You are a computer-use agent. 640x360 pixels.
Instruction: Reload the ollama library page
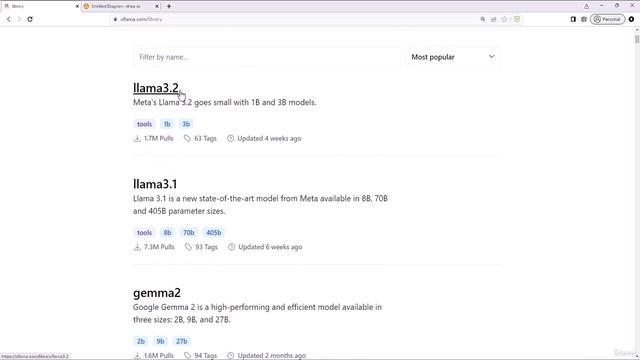pyautogui.click(x=30, y=19)
